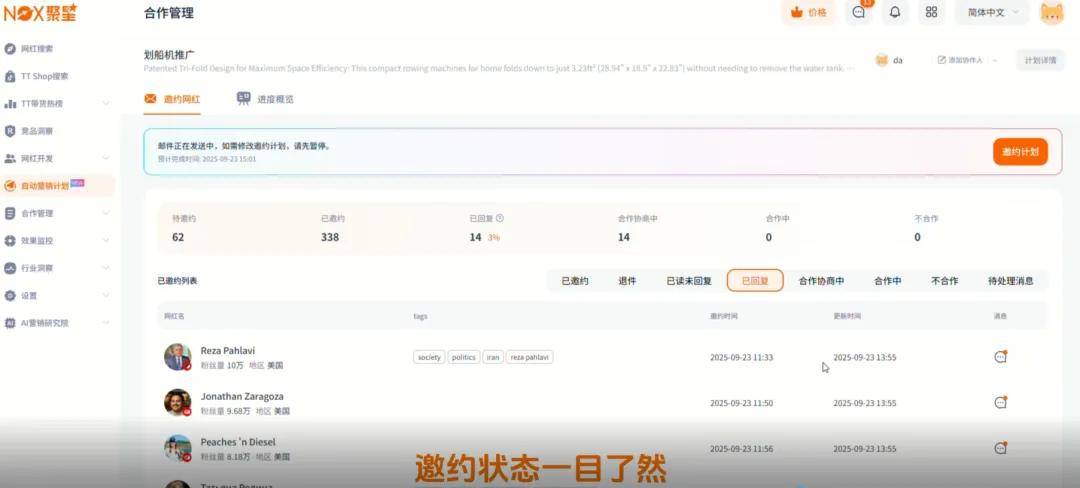Switch to the 进度概览 tab
This screenshot has width=1080, height=488.
click(x=265, y=99)
